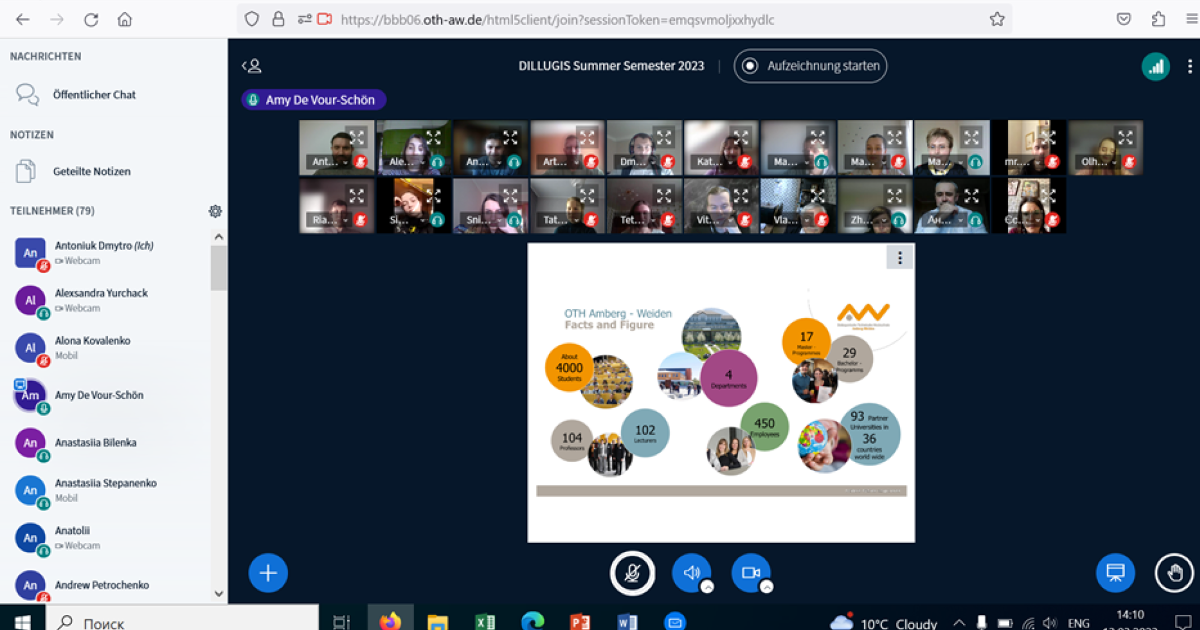Image resolution: width=1200 pixels, height=630 pixels.
Task: Open Öffentlicher Chat
Action: tap(94, 94)
